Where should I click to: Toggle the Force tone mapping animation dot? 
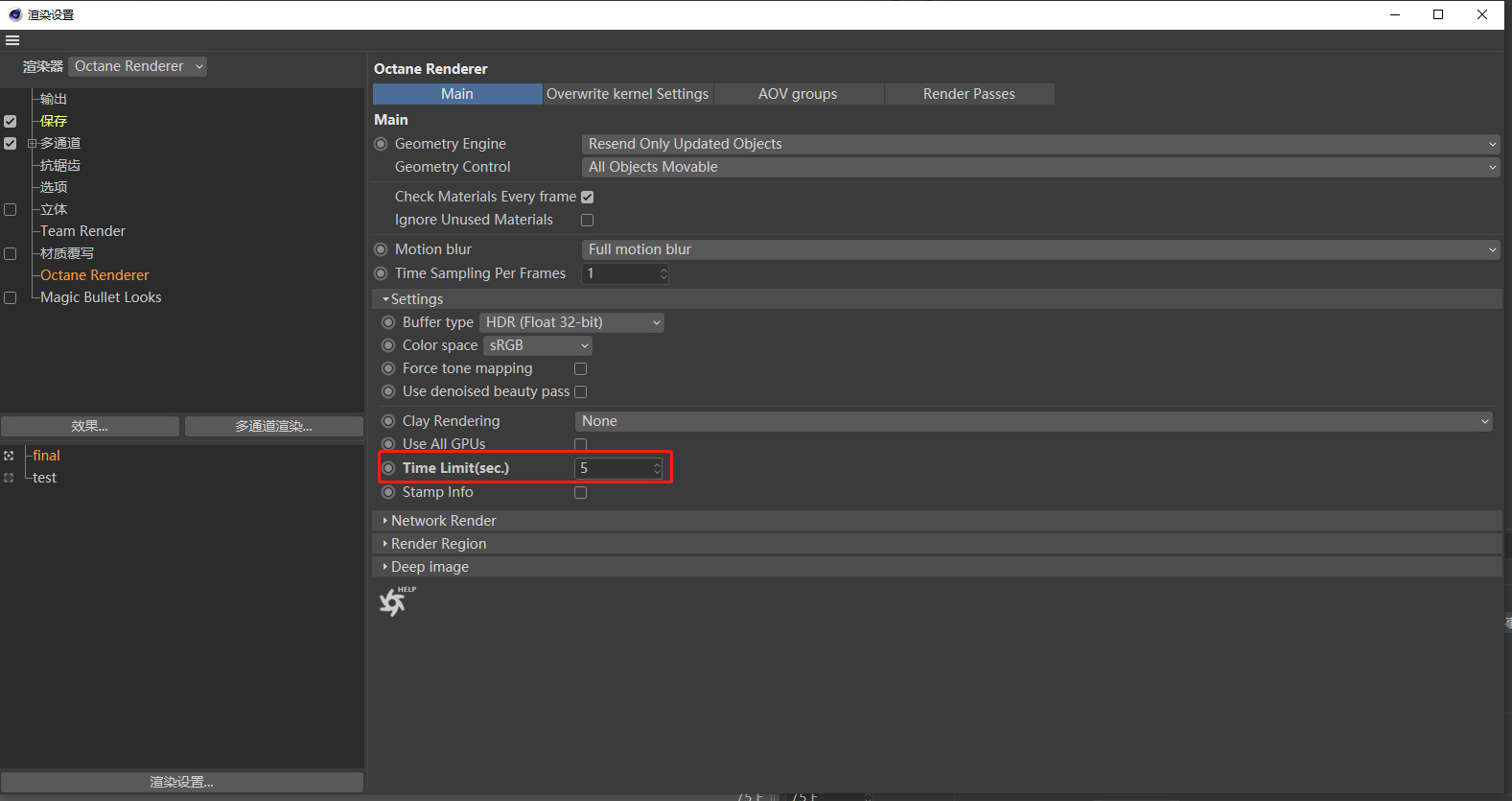click(388, 368)
